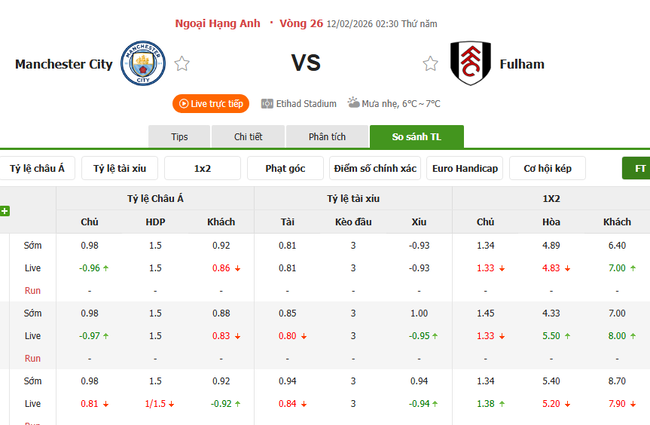Click the weather cloud icon

(355, 103)
